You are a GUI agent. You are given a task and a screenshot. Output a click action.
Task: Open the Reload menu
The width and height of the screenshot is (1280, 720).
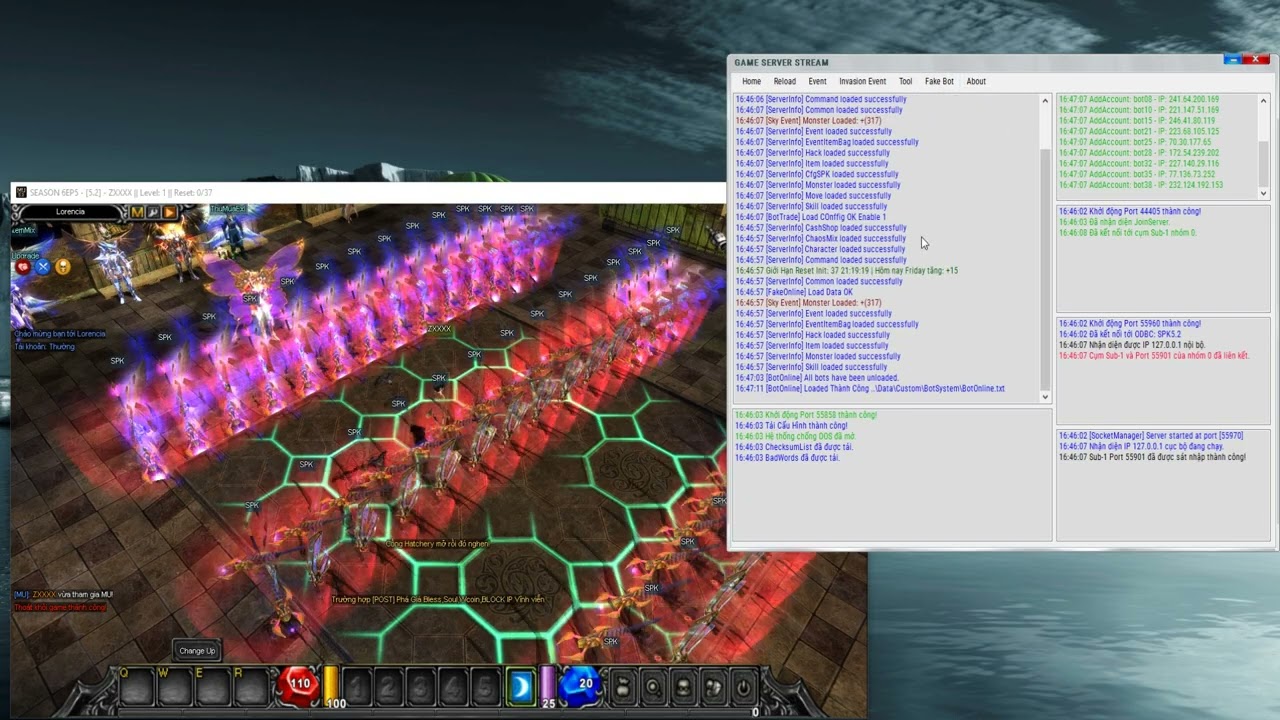(784, 82)
